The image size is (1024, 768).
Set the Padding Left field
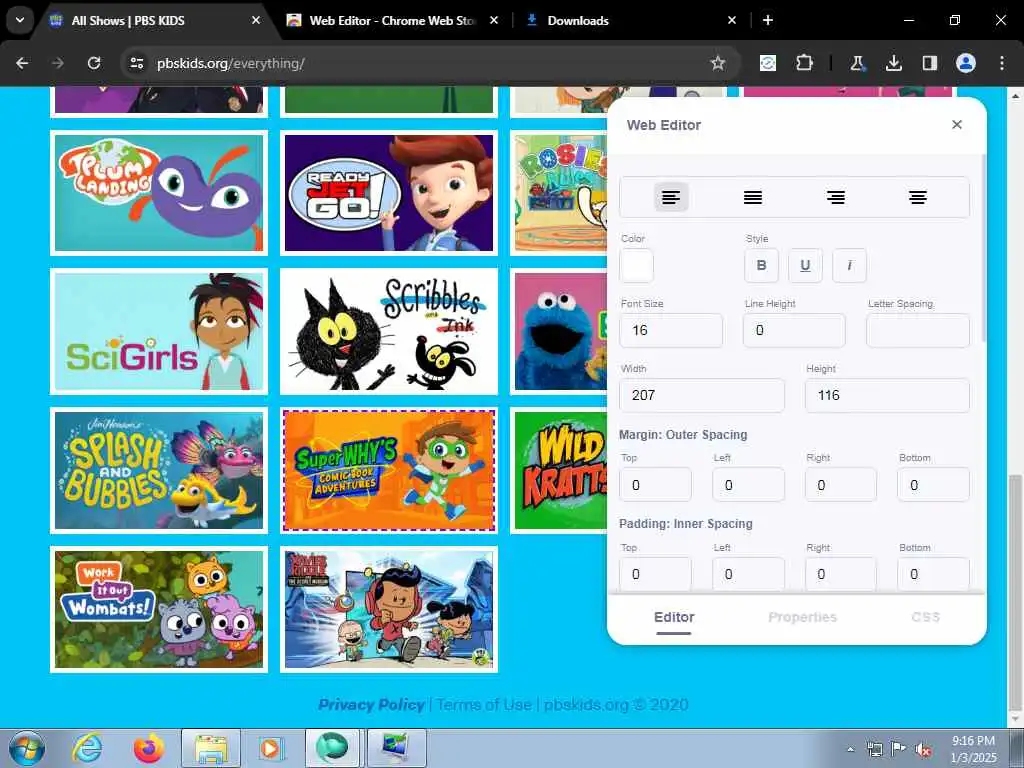tap(748, 574)
